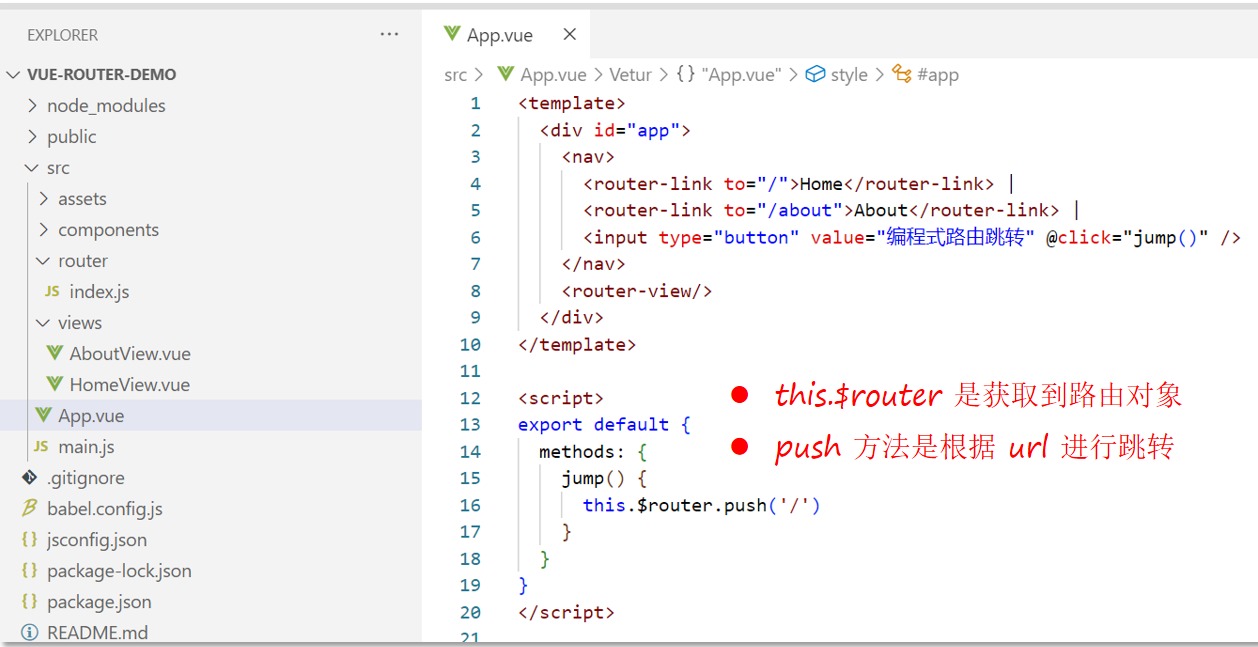Click the <div id="app"> code line
The width and height of the screenshot is (1258, 647).
point(615,130)
